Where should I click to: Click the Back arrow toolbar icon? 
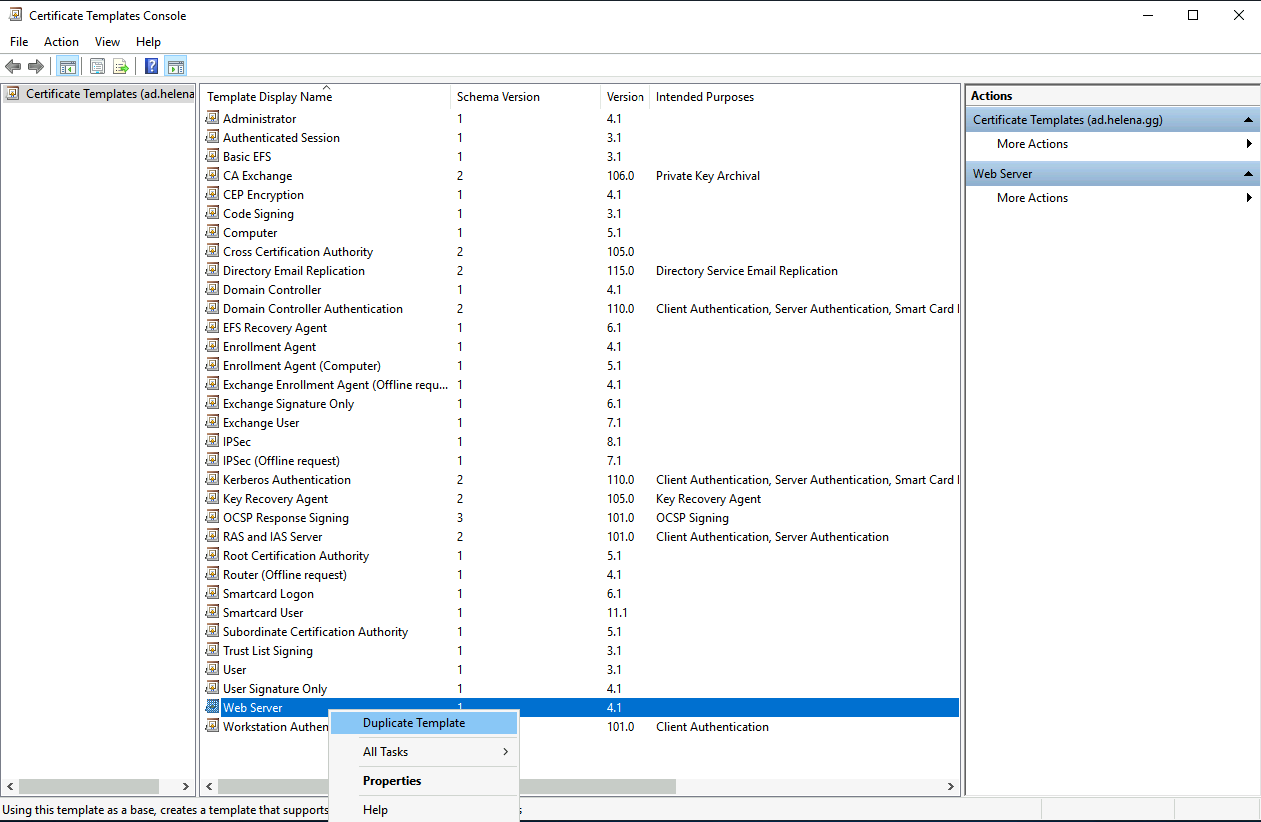(13, 67)
